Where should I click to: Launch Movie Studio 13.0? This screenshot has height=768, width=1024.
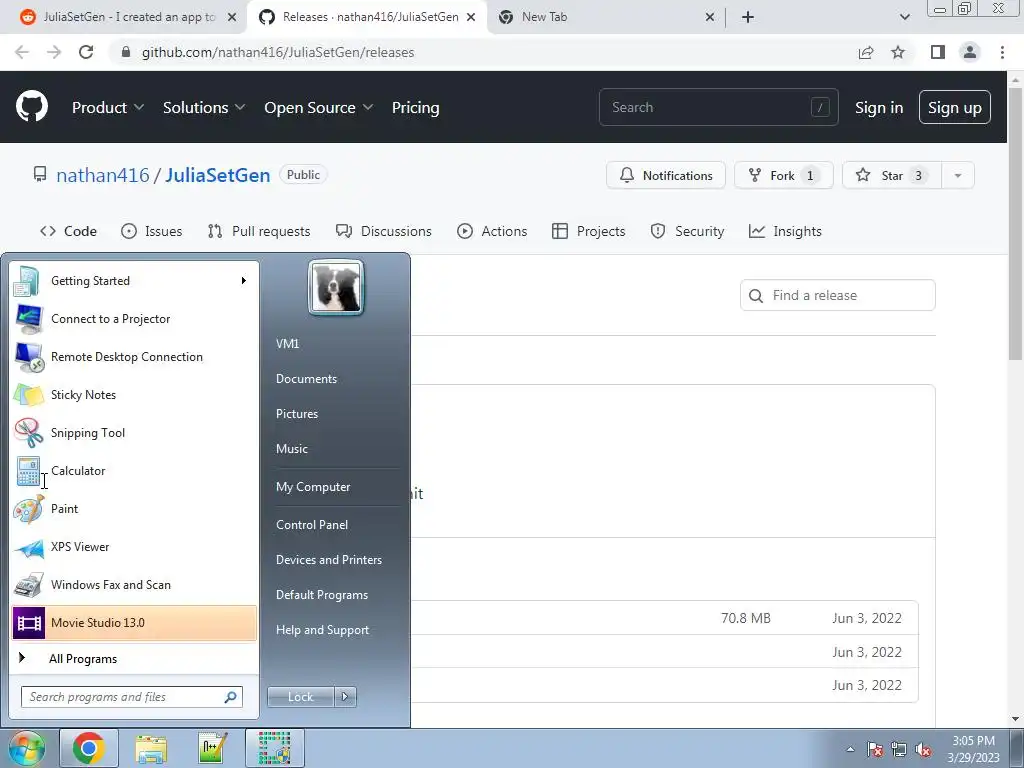coord(135,623)
